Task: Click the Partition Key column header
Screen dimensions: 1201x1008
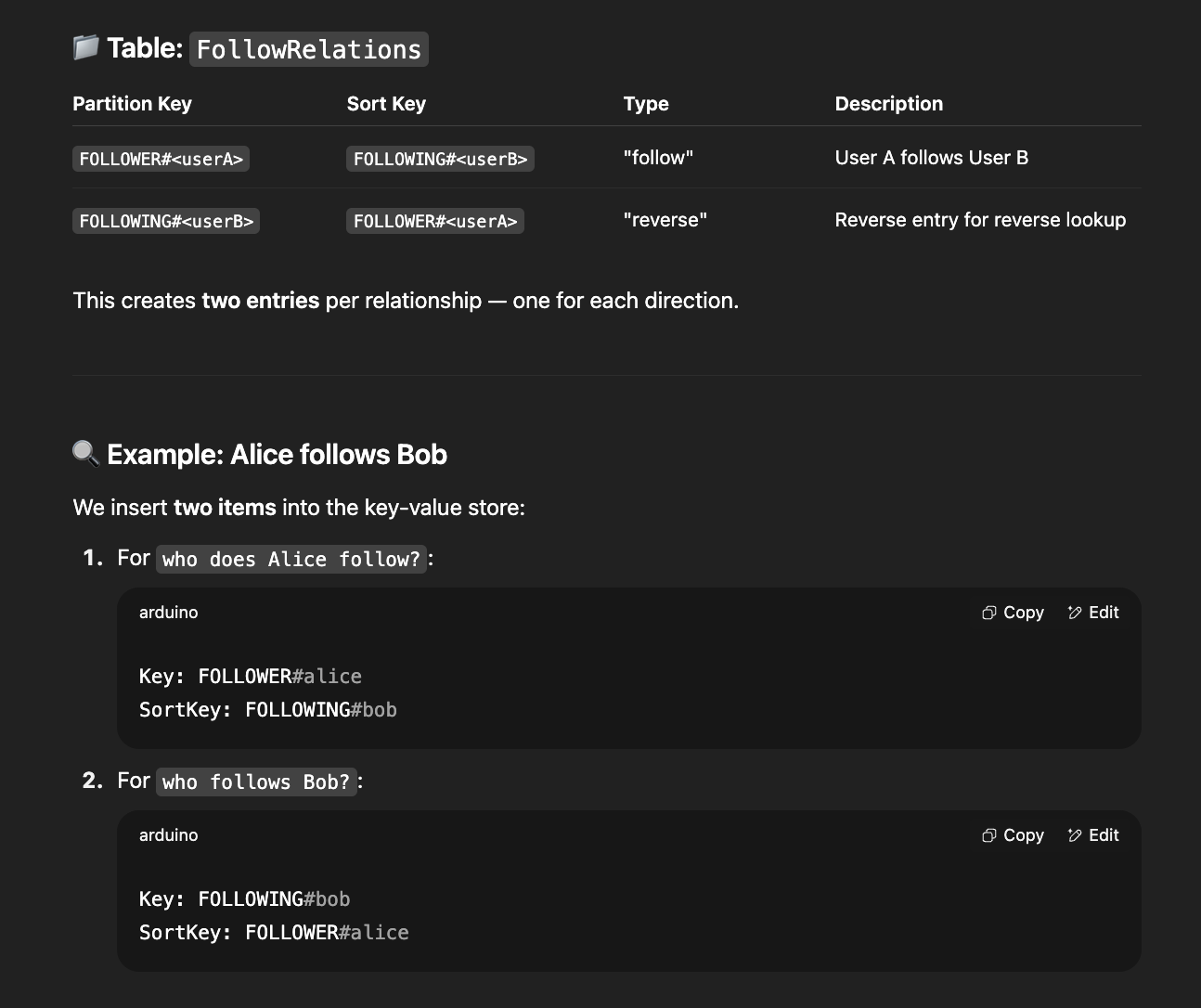Action: 132,104
